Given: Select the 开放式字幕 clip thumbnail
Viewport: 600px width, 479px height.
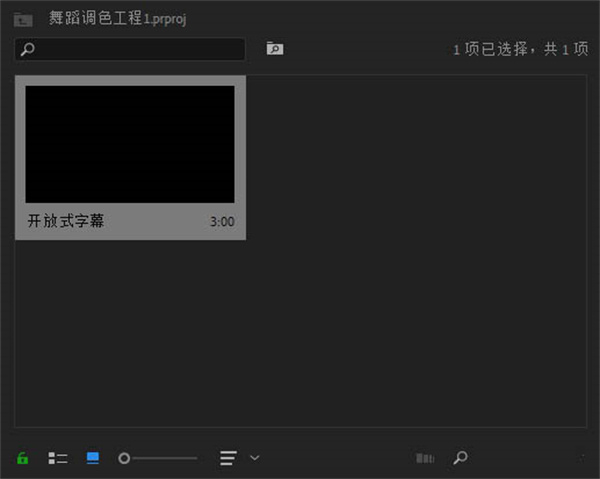Looking at the screenshot, I should click(x=130, y=144).
